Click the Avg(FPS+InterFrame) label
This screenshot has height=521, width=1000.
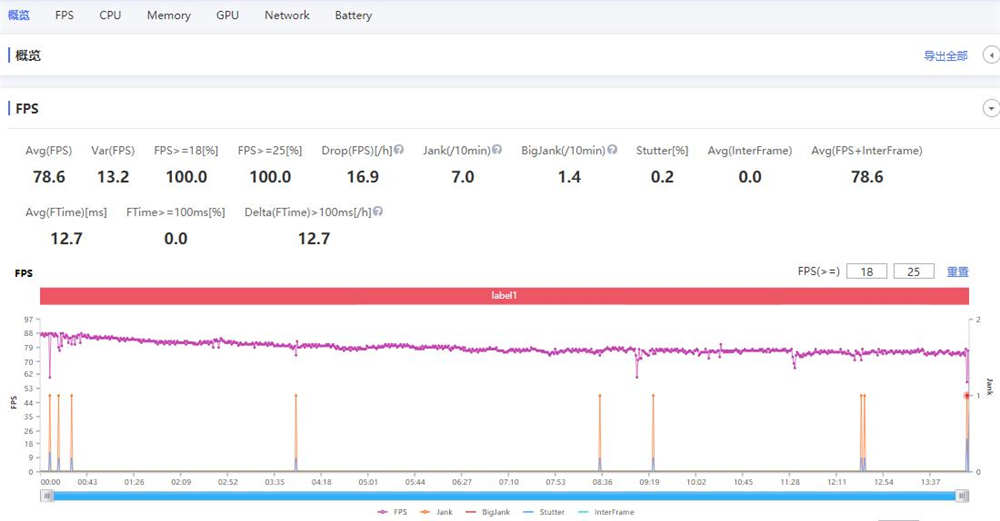pos(867,150)
